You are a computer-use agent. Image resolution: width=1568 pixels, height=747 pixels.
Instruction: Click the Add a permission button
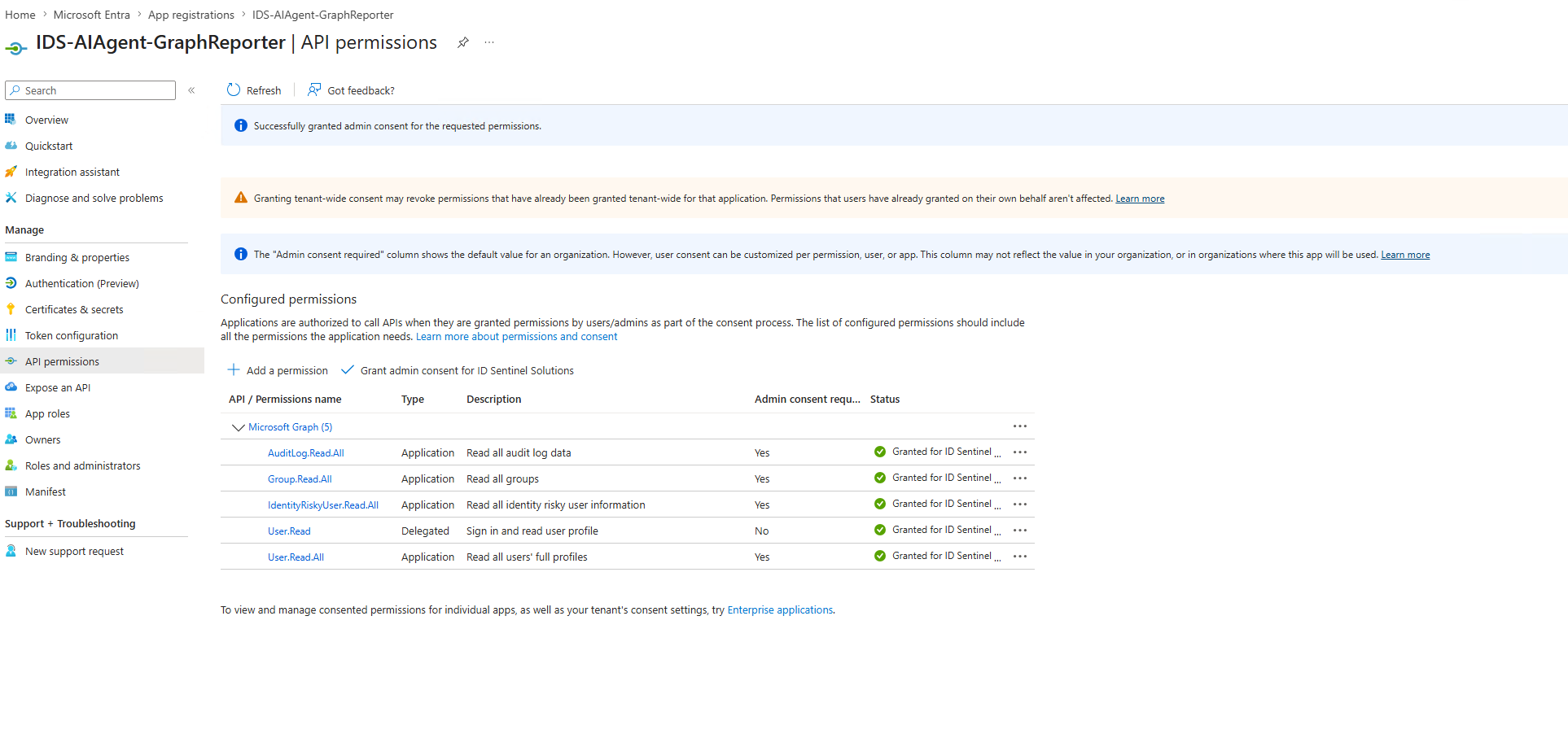(278, 370)
